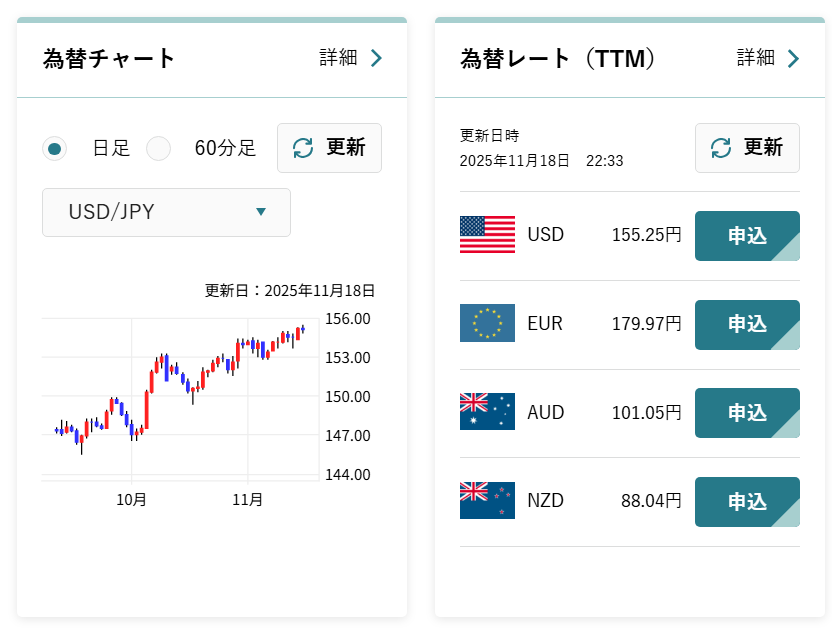Select the 60分足 radio button
The image size is (832, 632).
[x=159, y=149]
